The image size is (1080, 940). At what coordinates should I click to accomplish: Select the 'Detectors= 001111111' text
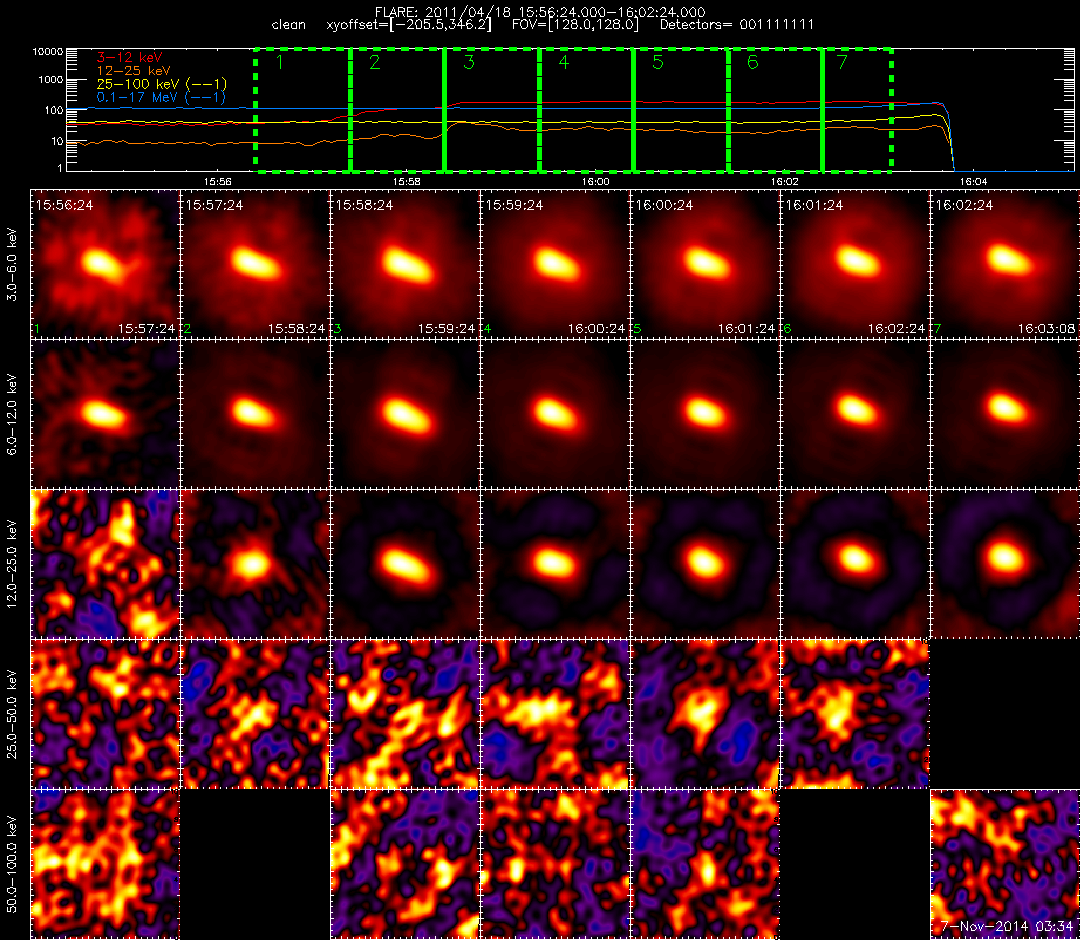pos(737,25)
